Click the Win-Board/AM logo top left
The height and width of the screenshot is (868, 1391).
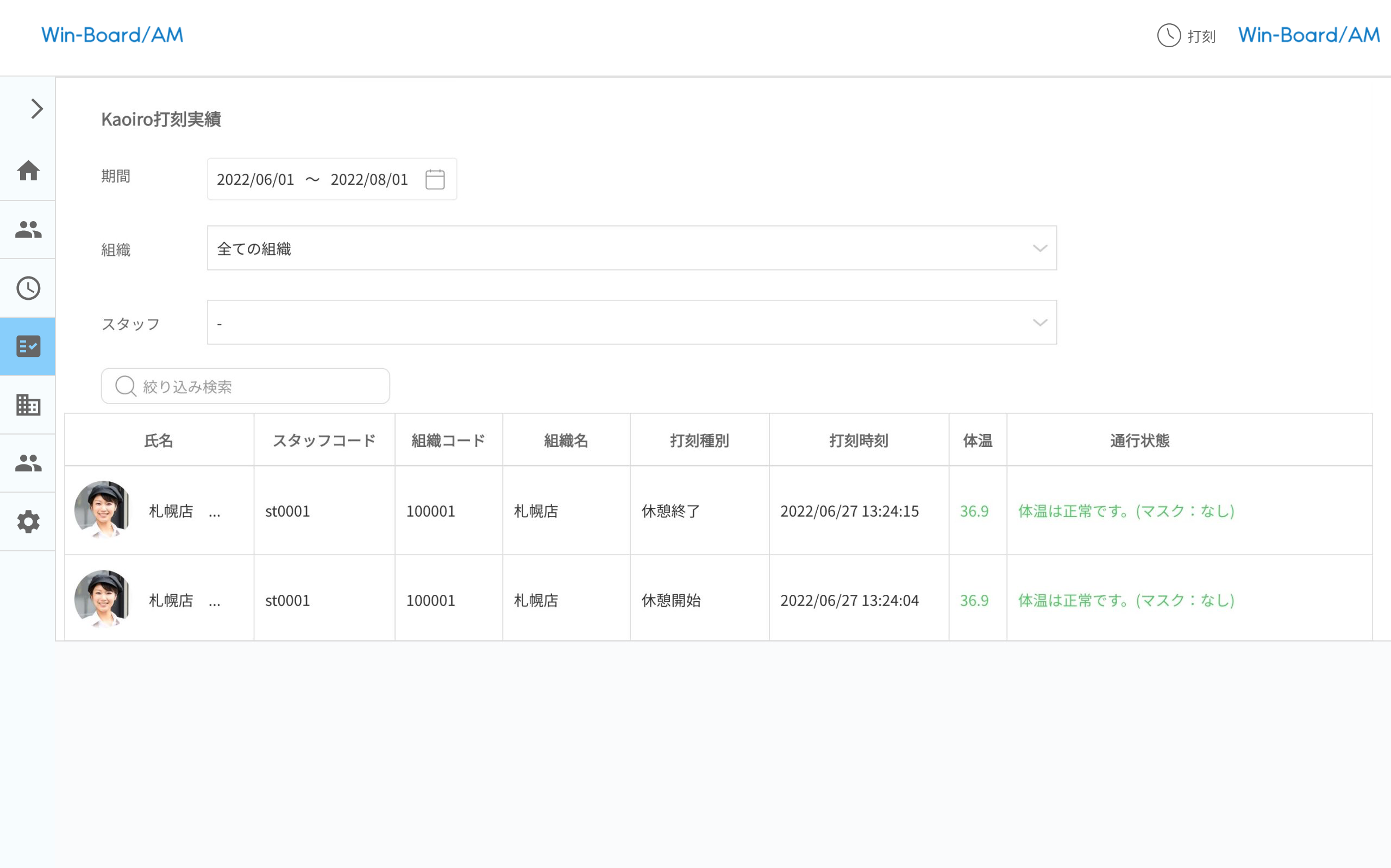coord(112,35)
